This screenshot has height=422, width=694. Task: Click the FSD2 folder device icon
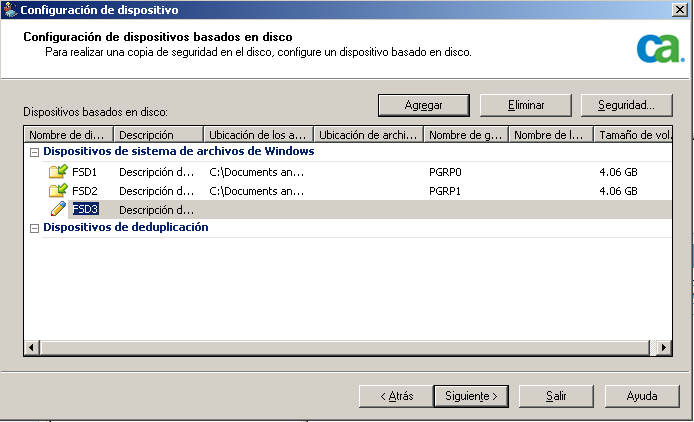58,190
